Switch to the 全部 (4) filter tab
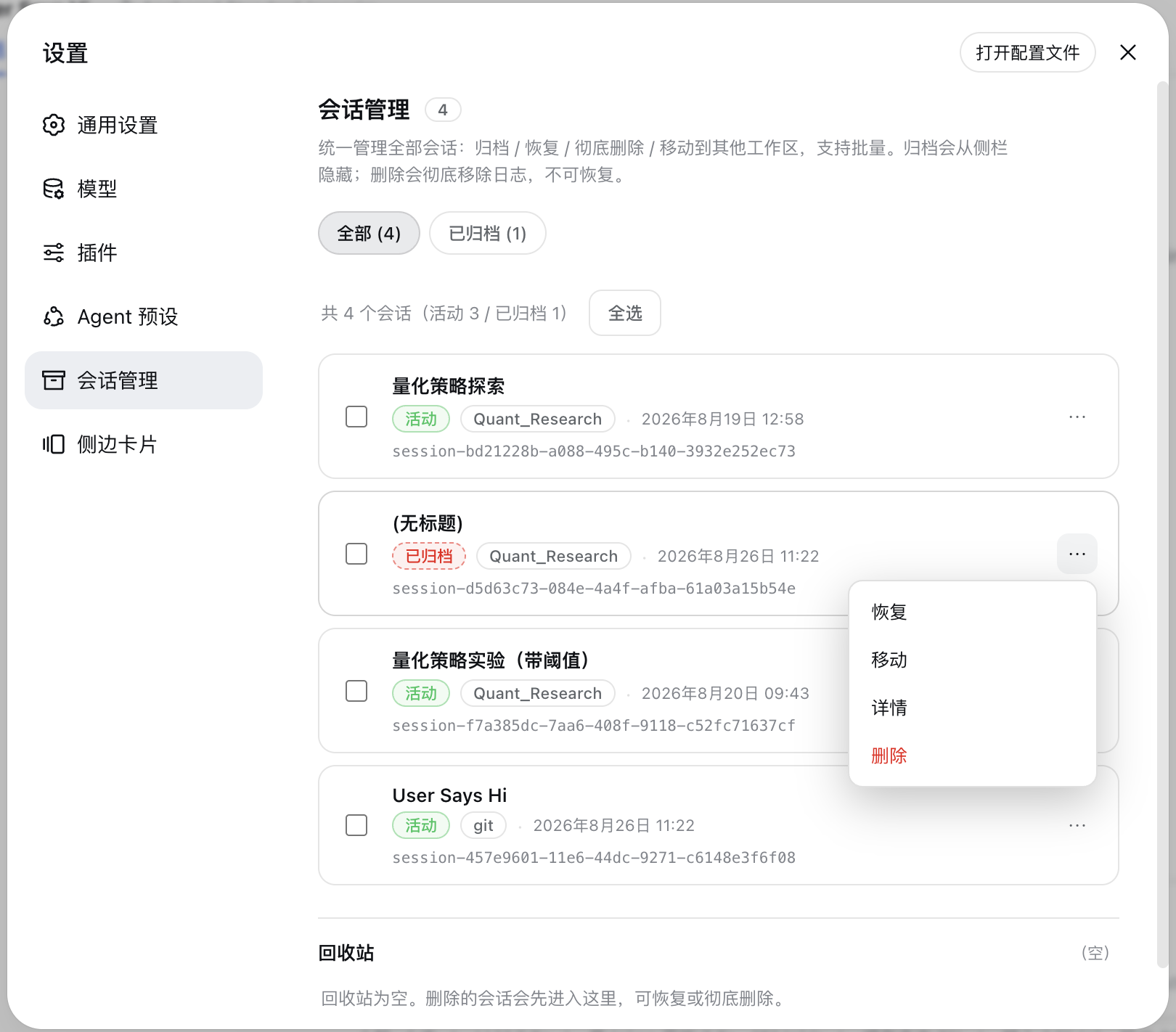This screenshot has height=1032, width=1176. [369, 233]
